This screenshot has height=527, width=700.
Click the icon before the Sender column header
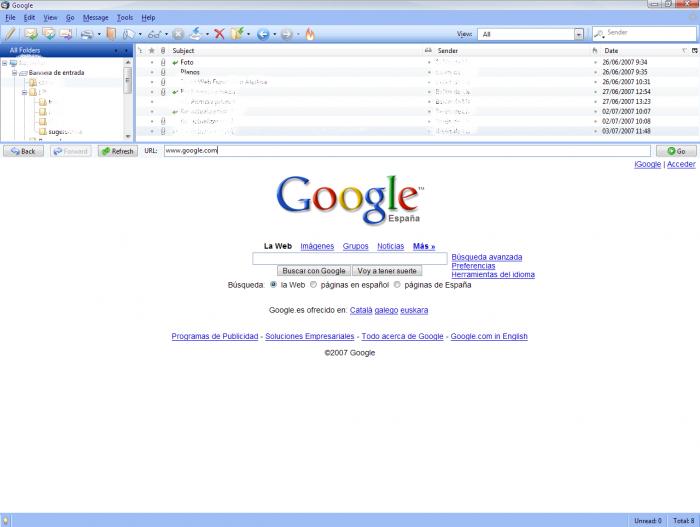(428, 50)
